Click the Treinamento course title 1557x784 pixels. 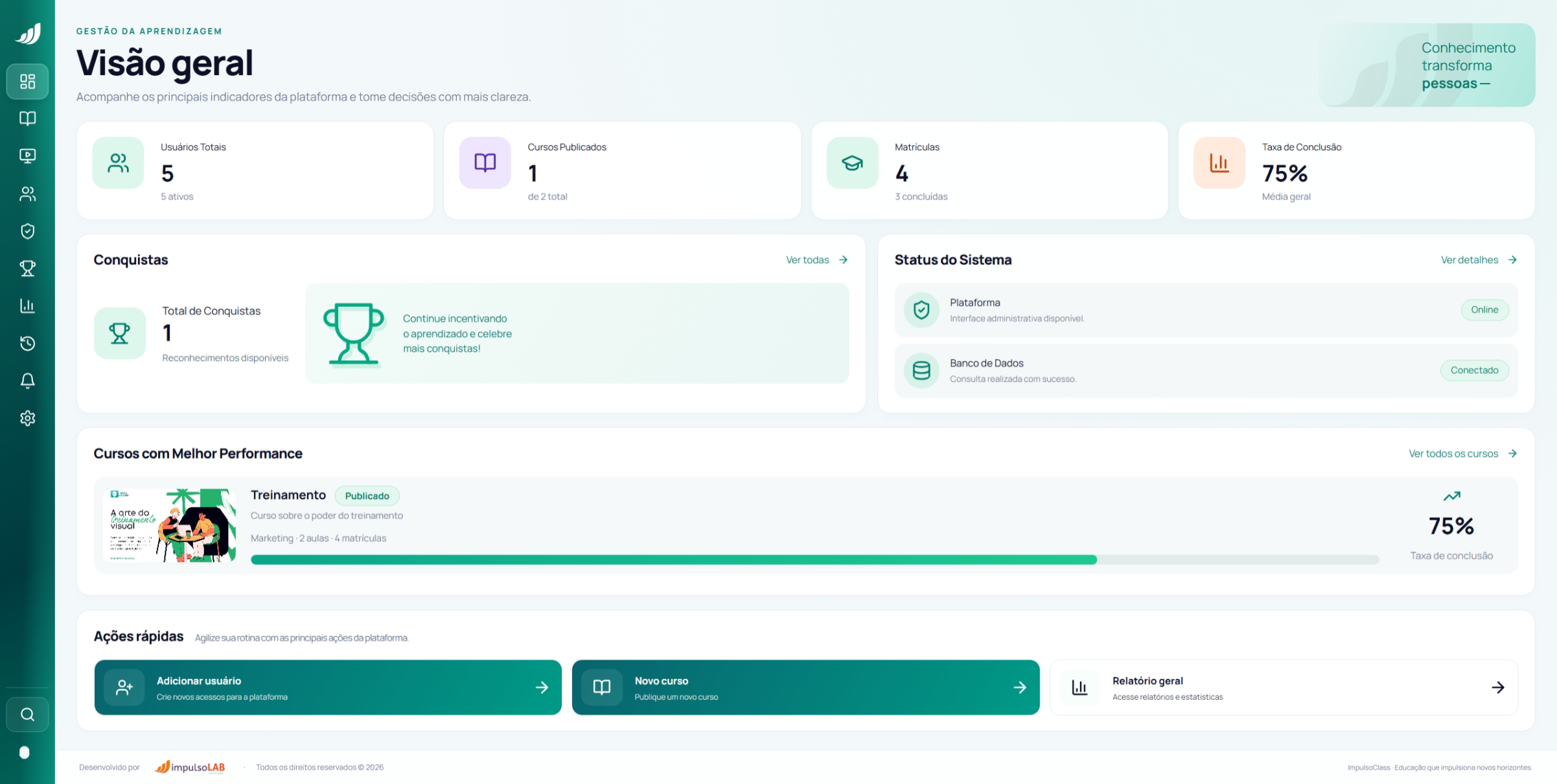pos(288,495)
